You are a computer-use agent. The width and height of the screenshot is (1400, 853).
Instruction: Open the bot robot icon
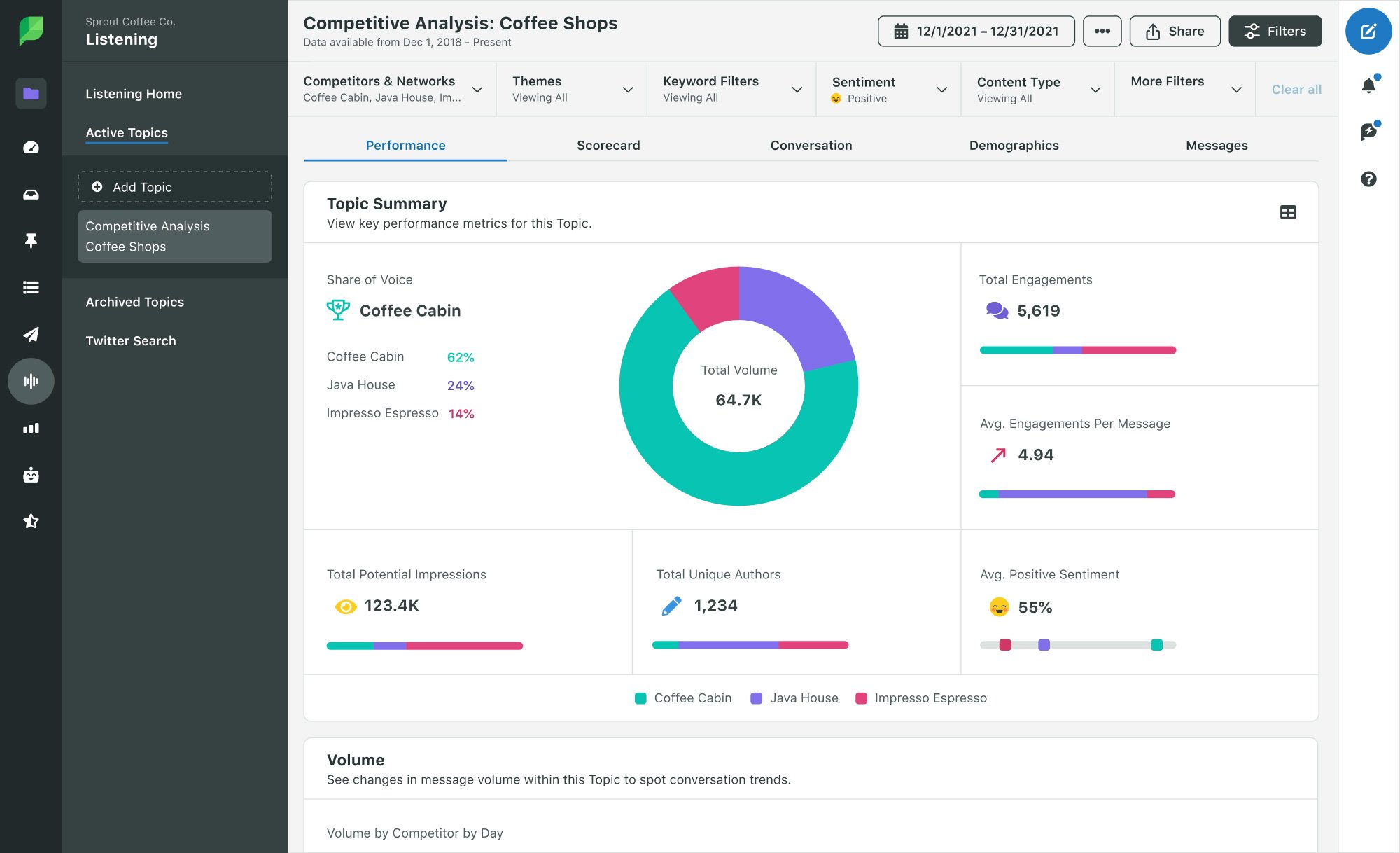tap(31, 475)
